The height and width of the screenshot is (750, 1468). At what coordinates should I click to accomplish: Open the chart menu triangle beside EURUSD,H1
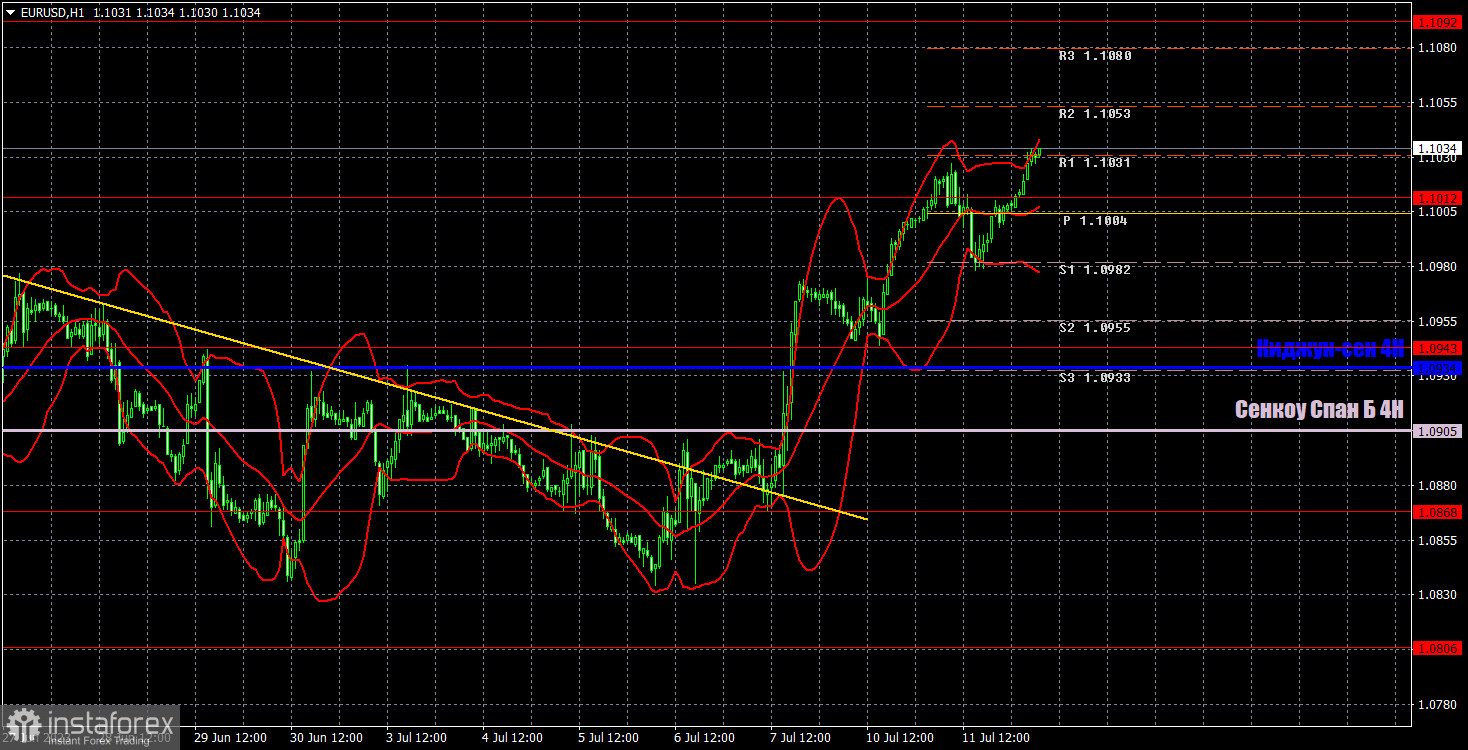pos(10,13)
